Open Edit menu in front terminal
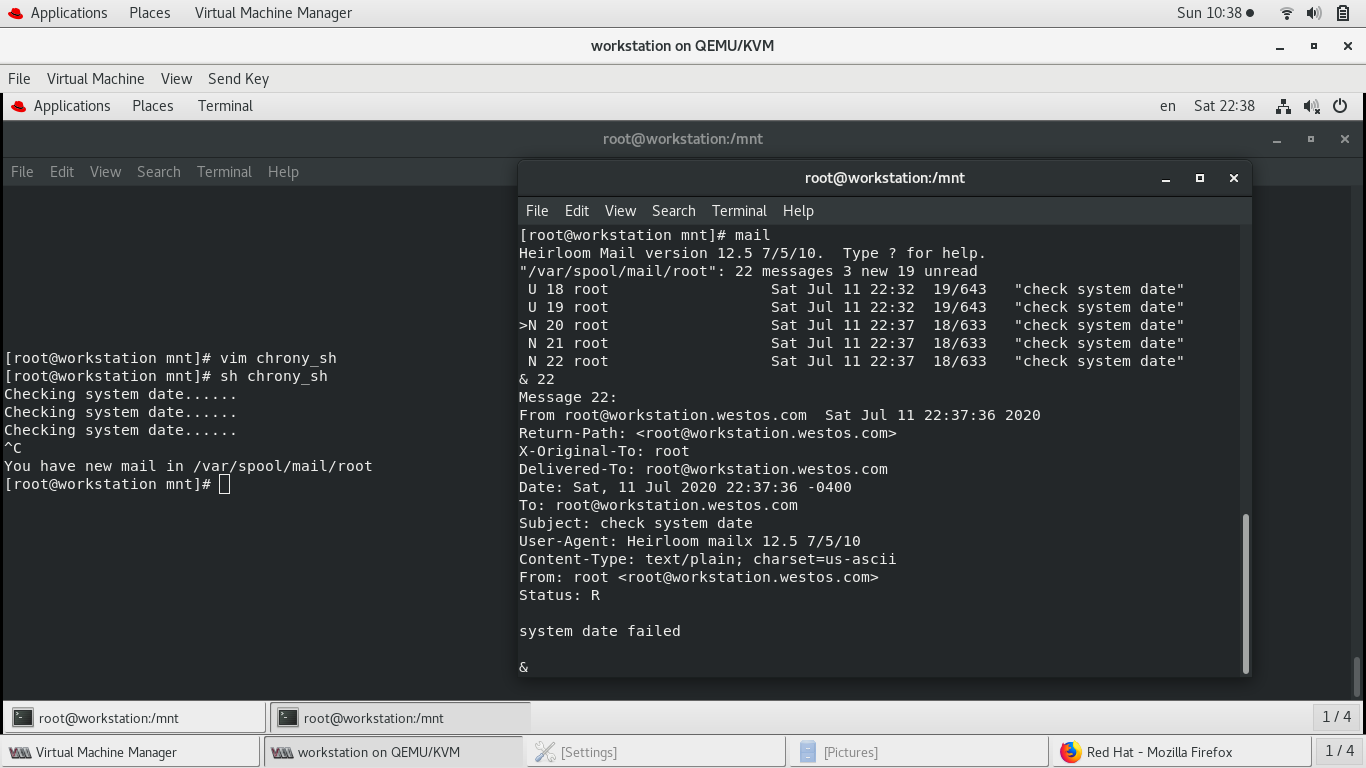The height and width of the screenshot is (768, 1366). [x=577, y=211]
